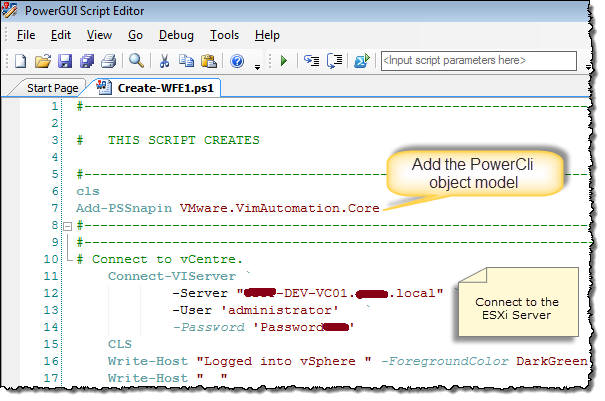Click the PowerGUI app icon in title bar
The width and height of the screenshot is (605, 401).
pyautogui.click(x=9, y=10)
